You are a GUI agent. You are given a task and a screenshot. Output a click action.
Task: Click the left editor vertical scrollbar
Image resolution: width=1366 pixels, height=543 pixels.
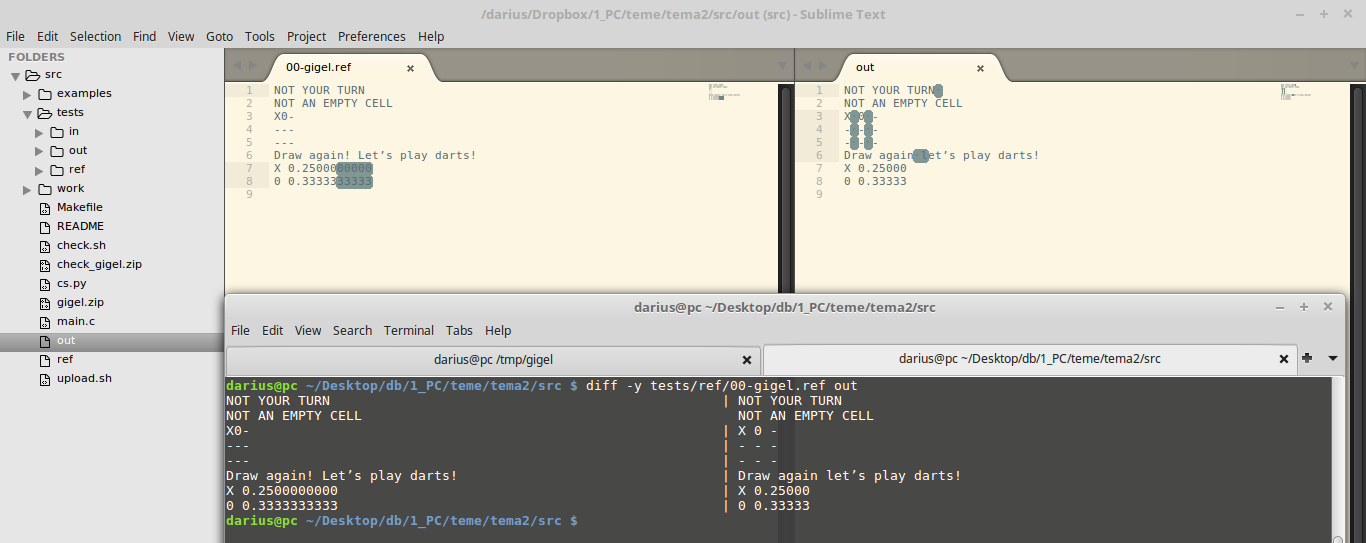click(786, 180)
